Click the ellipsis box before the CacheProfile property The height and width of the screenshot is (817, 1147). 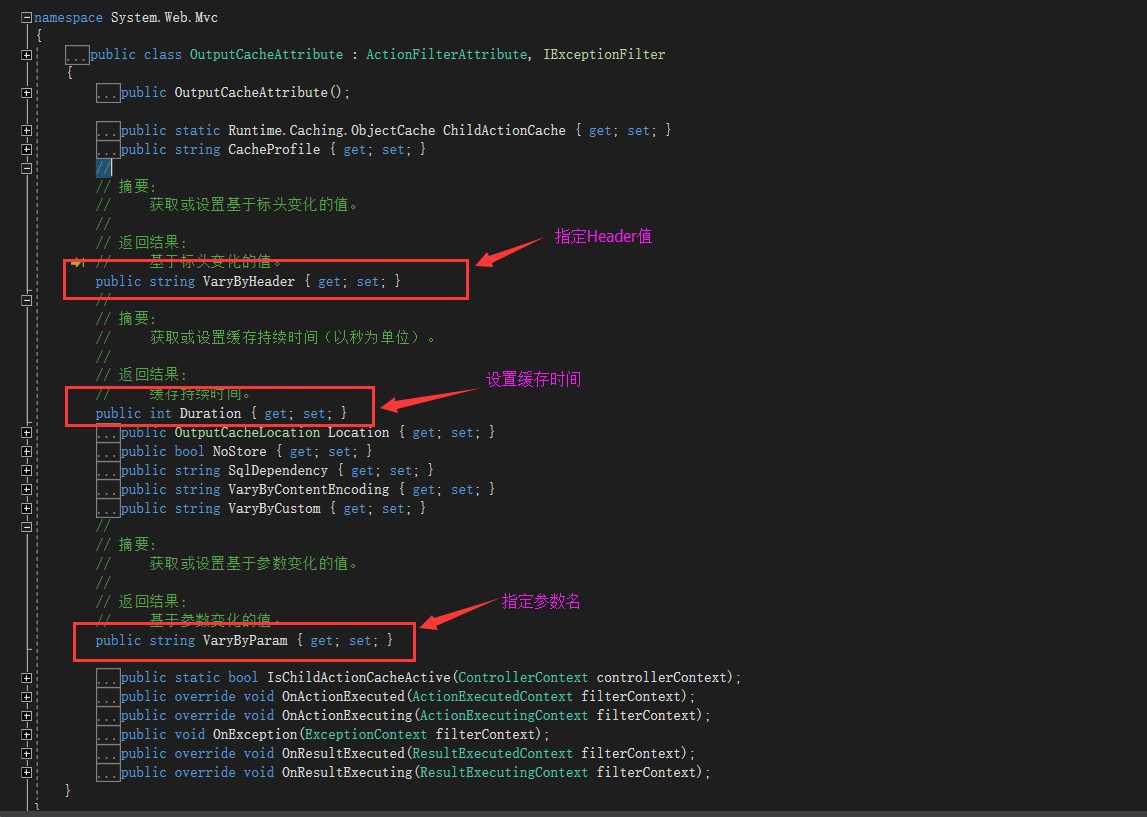coord(108,150)
